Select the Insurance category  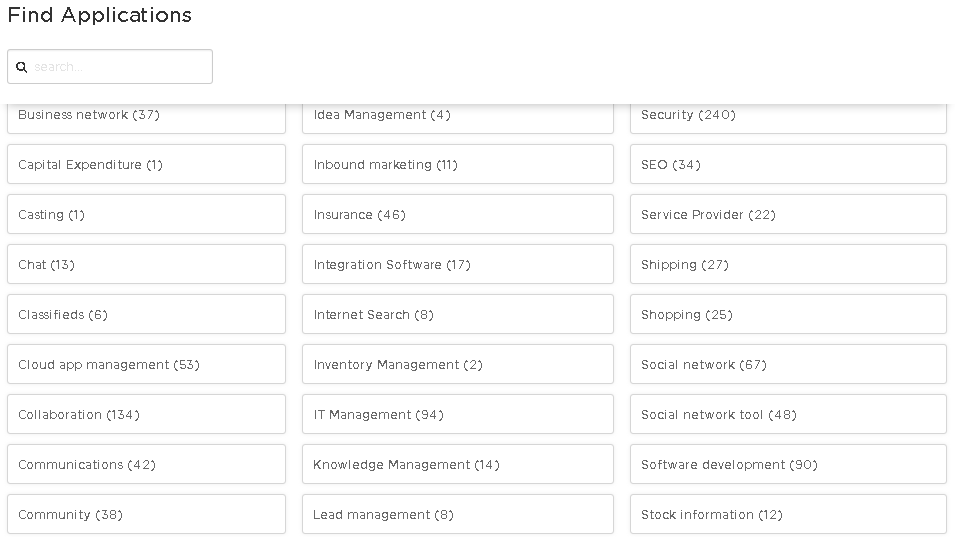[x=457, y=215]
